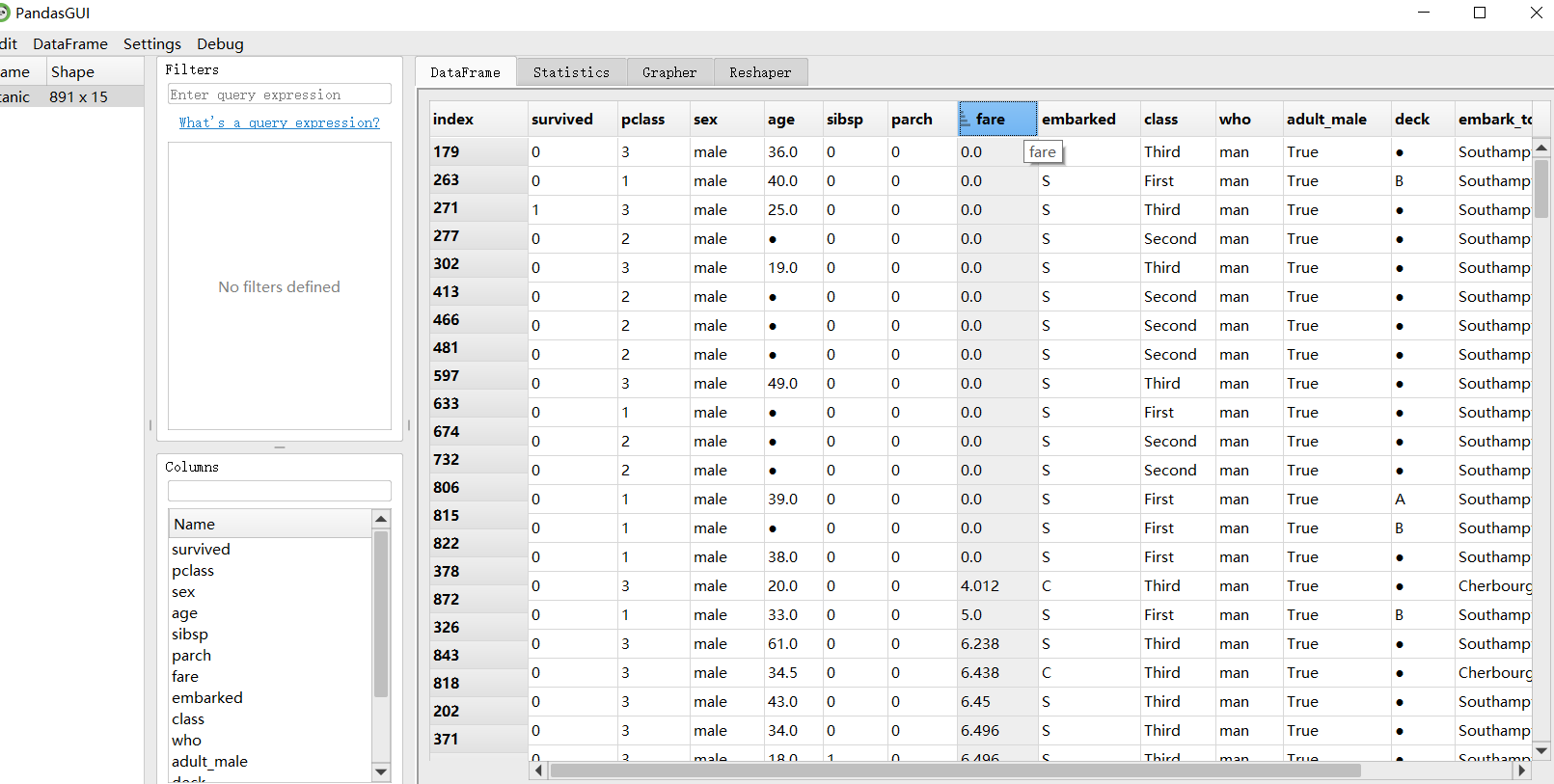The height and width of the screenshot is (784, 1554).
Task: Open the DataFrame menu
Action: (x=70, y=43)
